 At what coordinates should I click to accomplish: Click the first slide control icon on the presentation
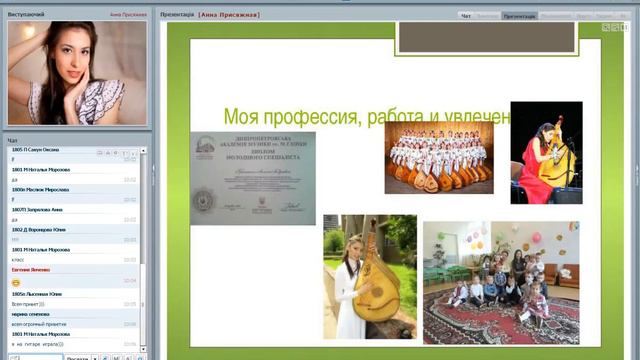point(606,27)
